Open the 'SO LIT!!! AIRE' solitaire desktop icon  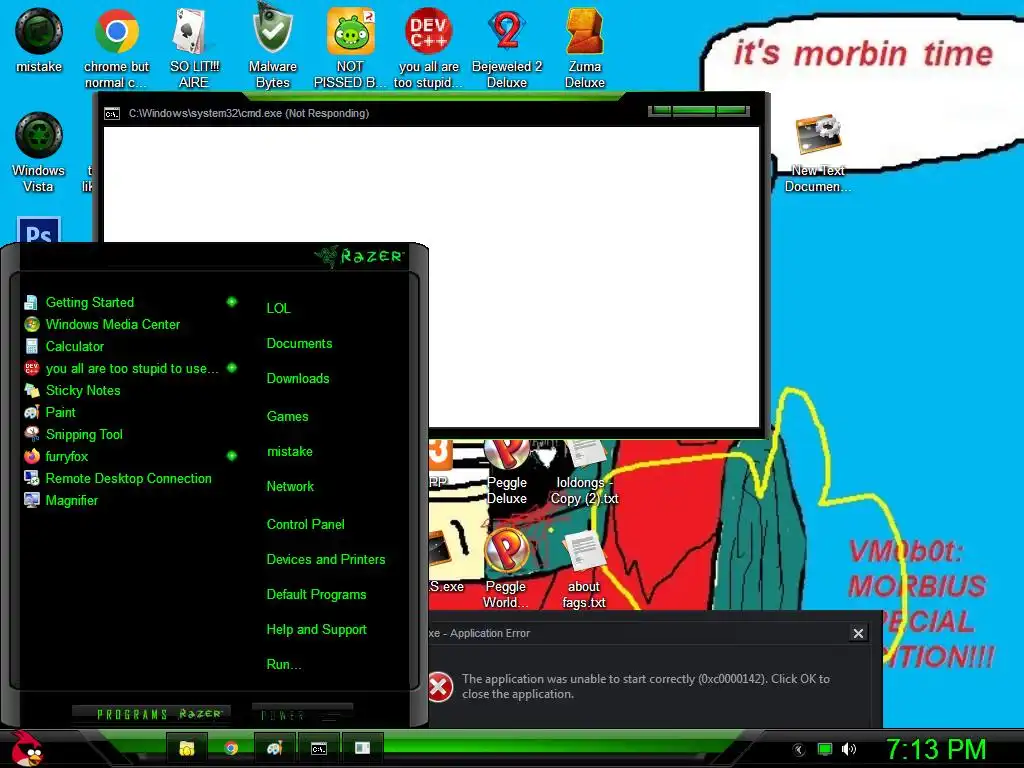pyautogui.click(x=193, y=49)
